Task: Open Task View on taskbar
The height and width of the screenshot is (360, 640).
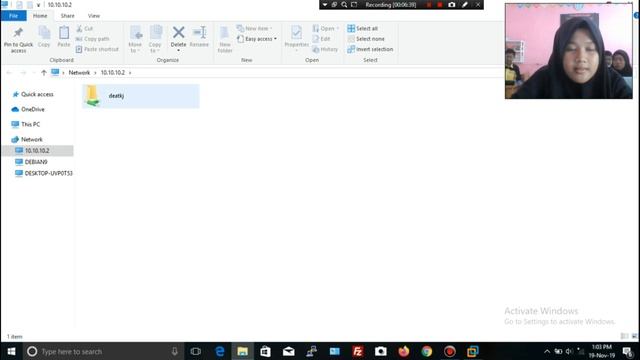Action: [196, 351]
